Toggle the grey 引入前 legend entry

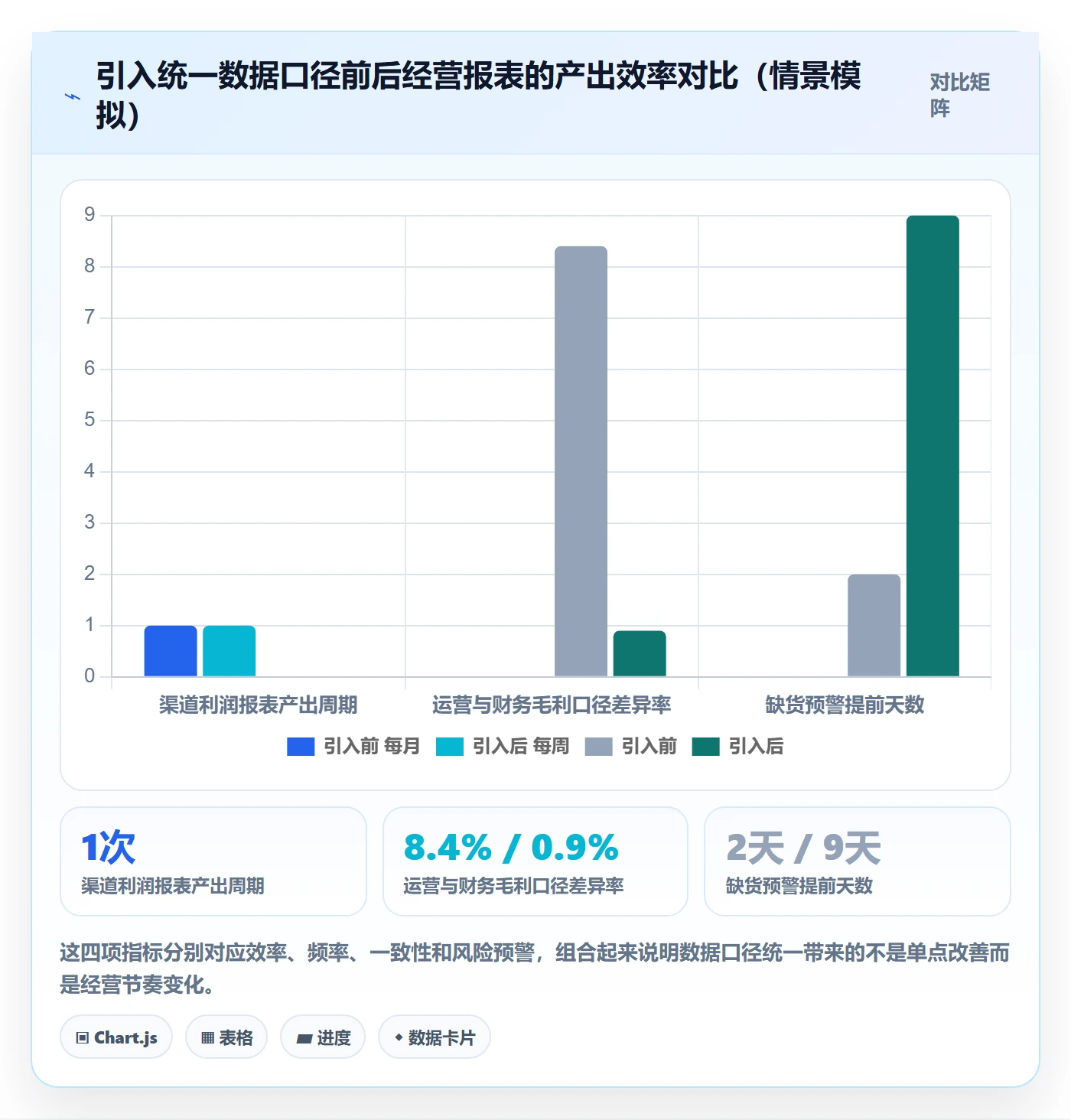631,746
